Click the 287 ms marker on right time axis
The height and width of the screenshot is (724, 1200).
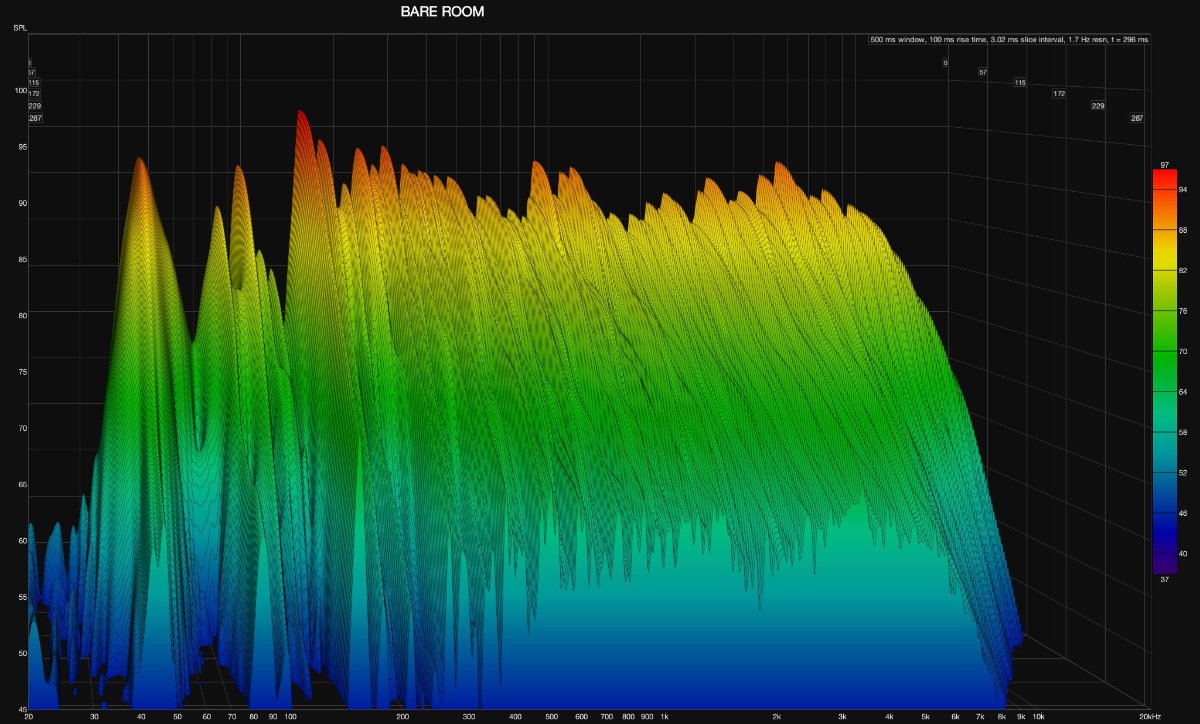click(x=1137, y=118)
